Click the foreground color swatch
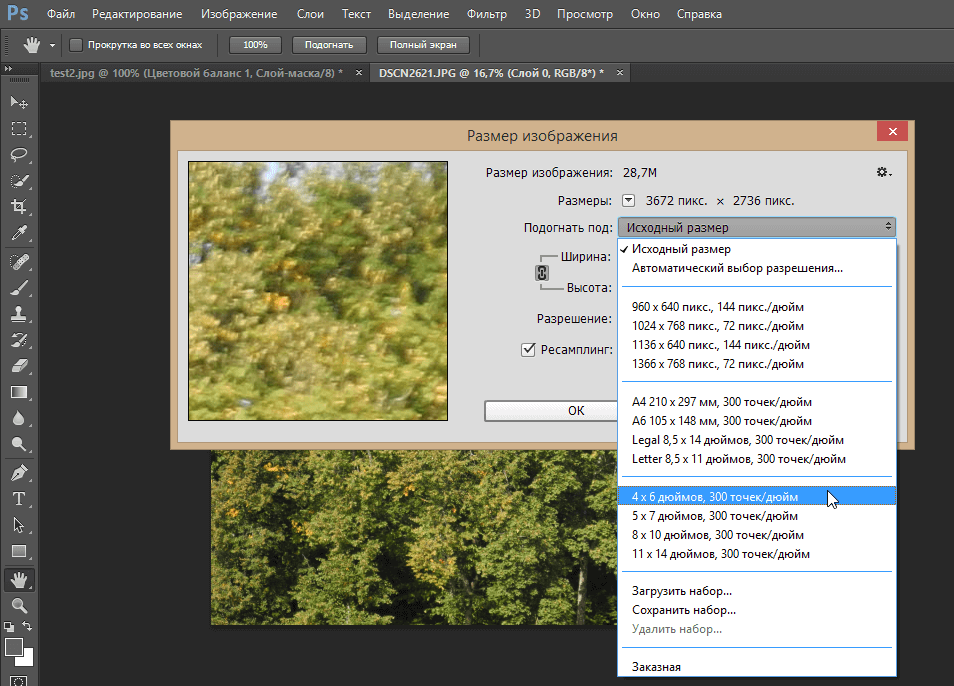Image resolution: width=954 pixels, height=686 pixels. click(14, 647)
